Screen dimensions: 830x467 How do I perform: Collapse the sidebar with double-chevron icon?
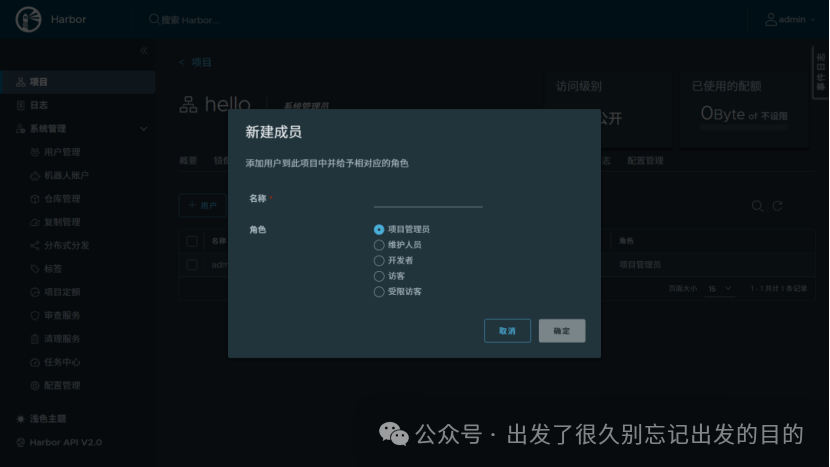pyautogui.click(x=143, y=51)
